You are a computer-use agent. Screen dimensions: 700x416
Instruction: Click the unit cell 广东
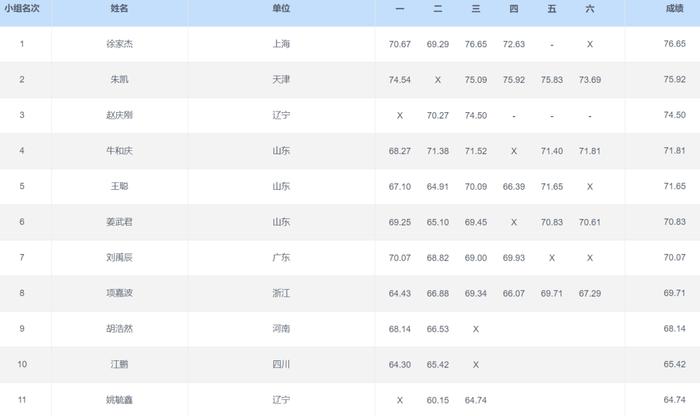281,258
